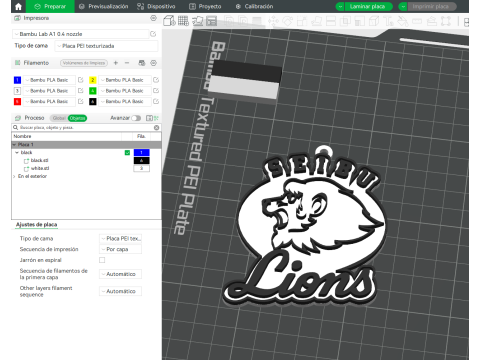The height and width of the screenshot is (360, 480).
Task: Open the filament 5 Bambu PLA Basic dropdown
Action: tap(49, 101)
